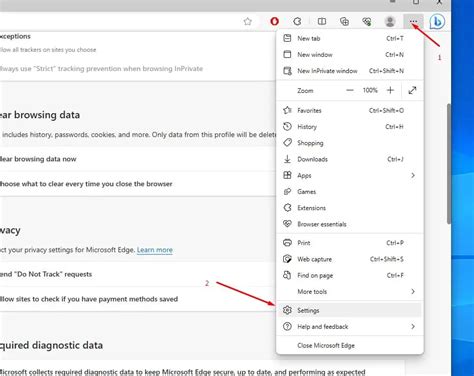
Task: Open Browser essentials heart icon in toolbar
Action: coord(367,22)
